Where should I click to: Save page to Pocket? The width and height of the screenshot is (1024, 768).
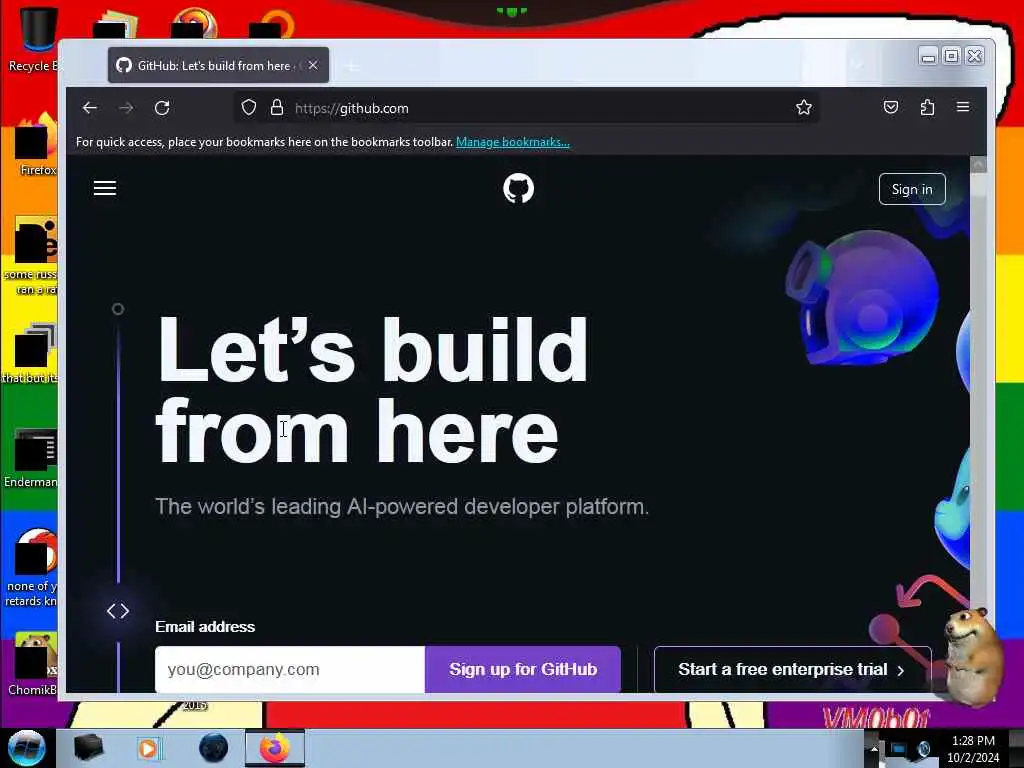(891, 107)
